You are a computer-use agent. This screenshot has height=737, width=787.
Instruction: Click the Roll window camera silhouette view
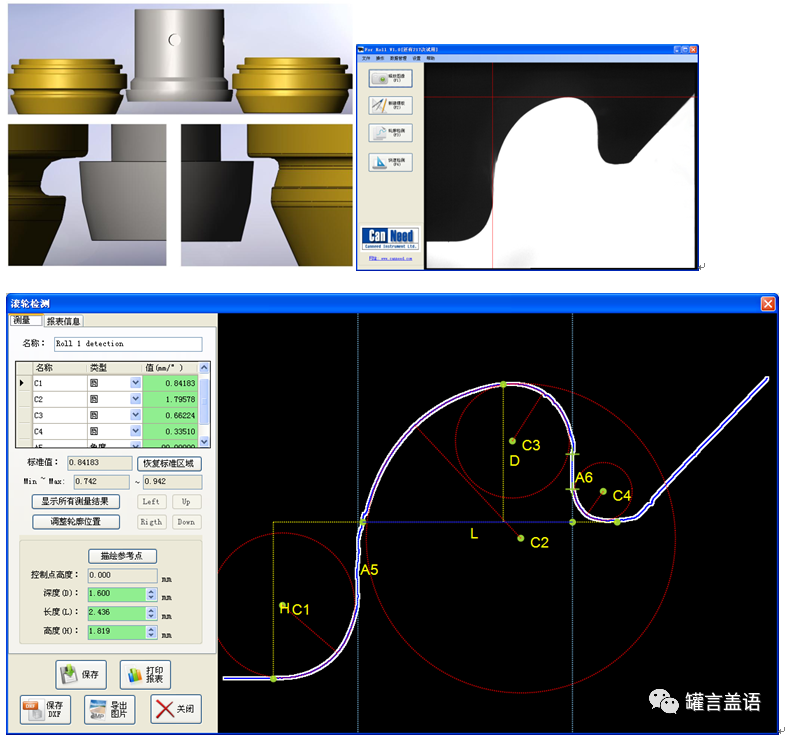point(560,166)
